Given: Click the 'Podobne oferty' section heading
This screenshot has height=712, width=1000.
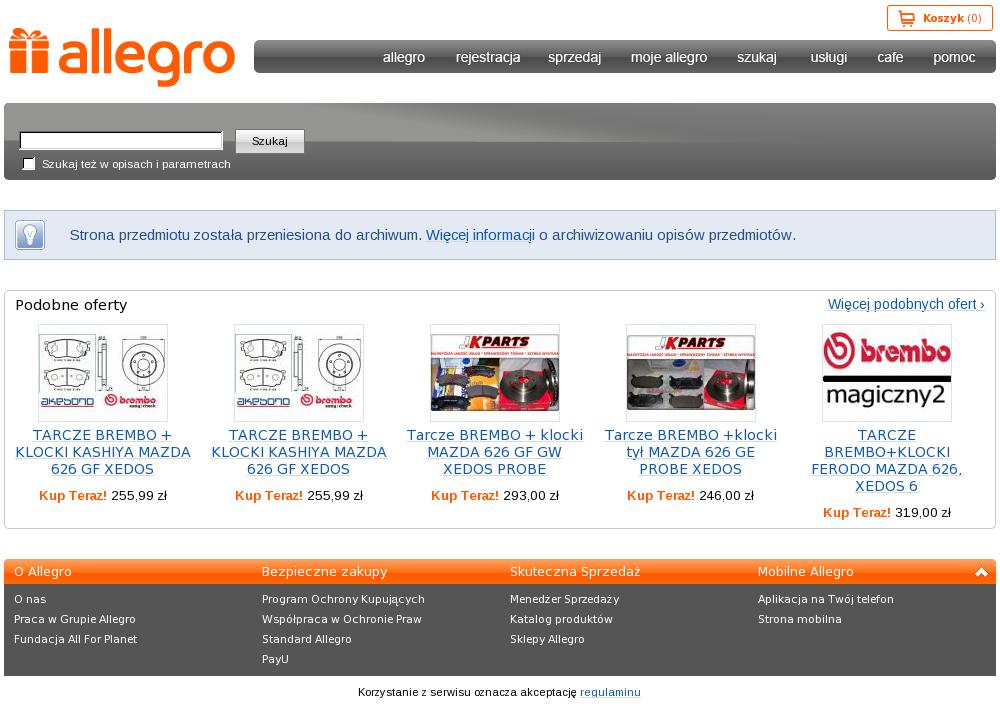Looking at the screenshot, I should click(71, 305).
